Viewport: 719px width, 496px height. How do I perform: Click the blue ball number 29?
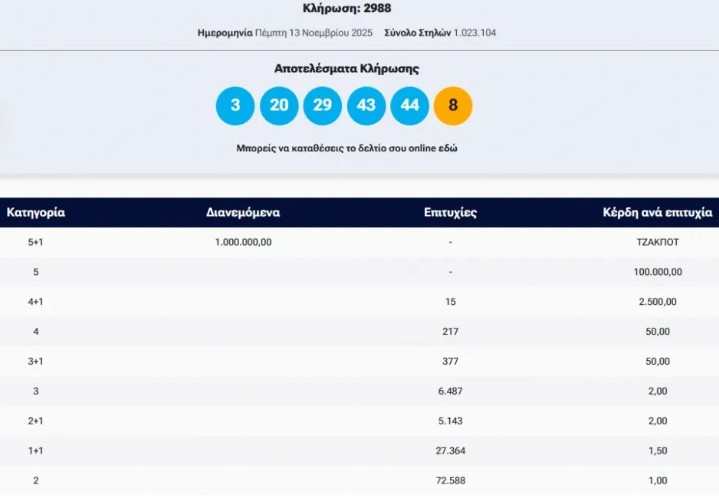322,106
